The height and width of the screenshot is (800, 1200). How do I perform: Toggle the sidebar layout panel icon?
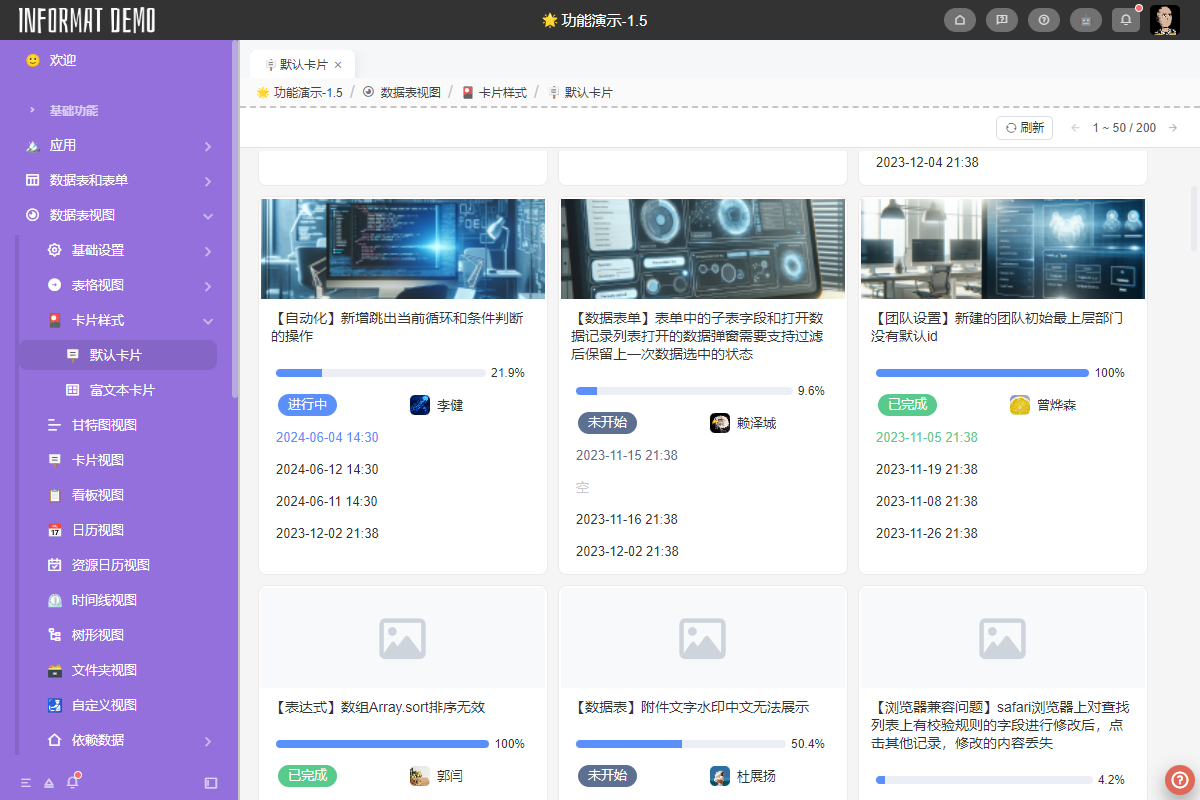coord(211,782)
